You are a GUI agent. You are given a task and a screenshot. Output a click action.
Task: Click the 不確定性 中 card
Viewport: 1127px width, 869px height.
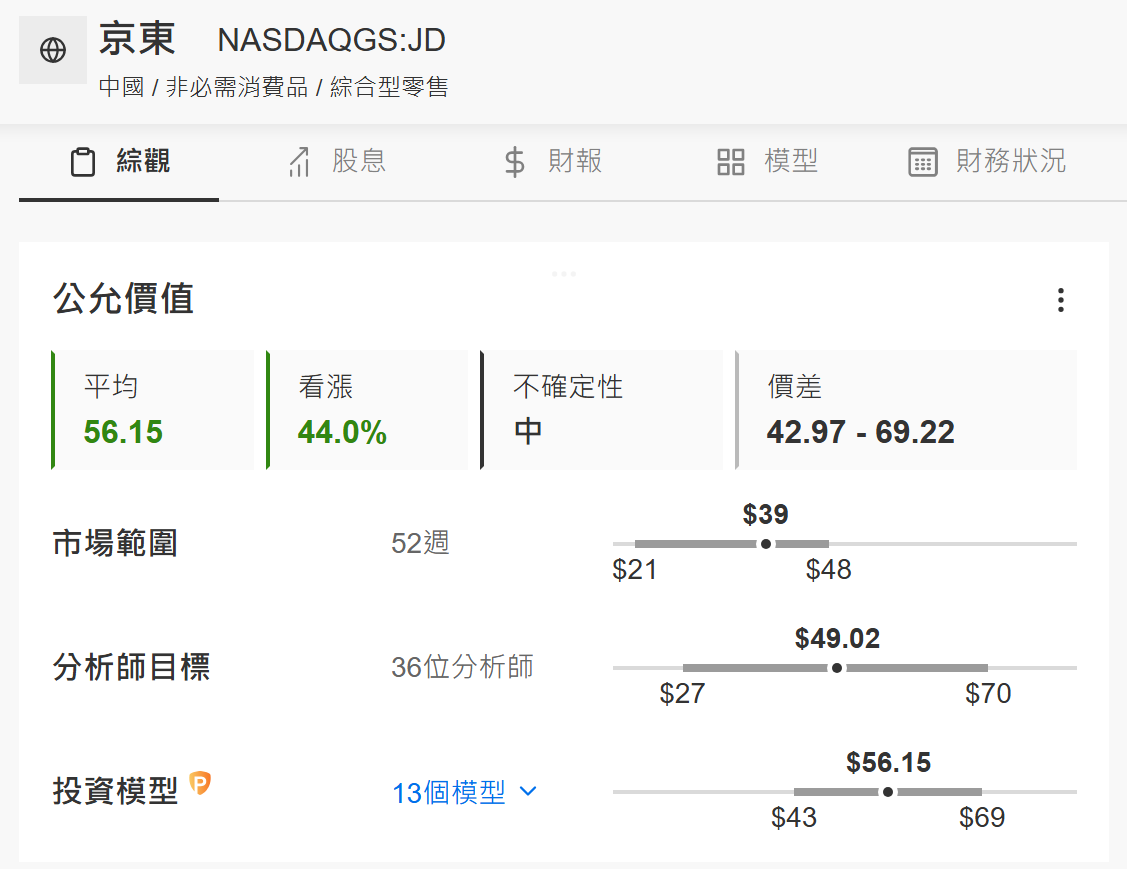tap(601, 410)
